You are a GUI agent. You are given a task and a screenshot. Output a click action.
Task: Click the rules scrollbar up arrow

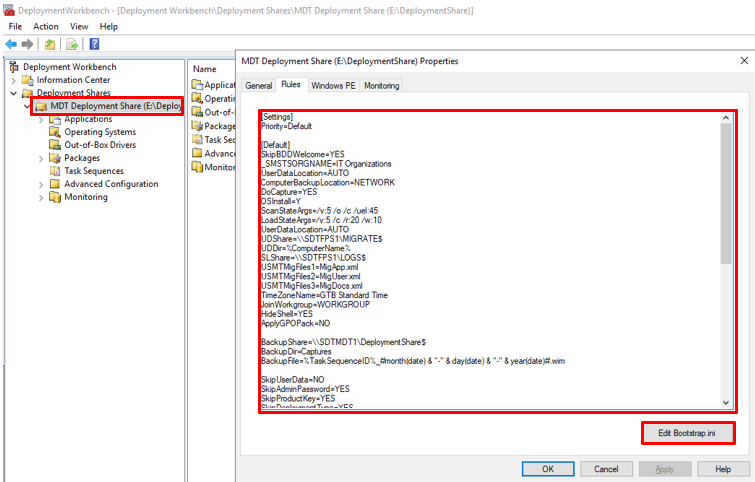726,117
